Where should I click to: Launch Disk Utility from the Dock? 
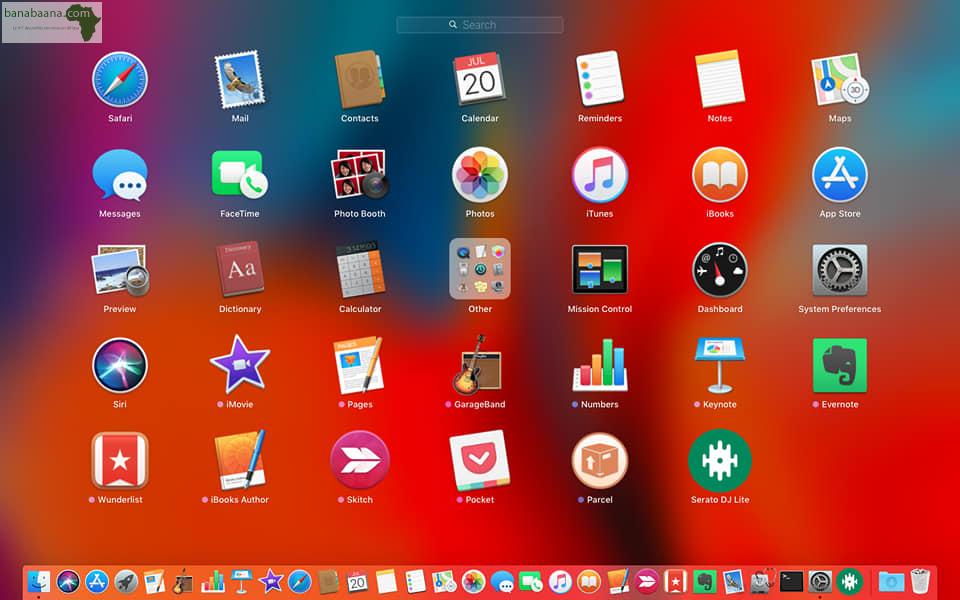[x=762, y=581]
